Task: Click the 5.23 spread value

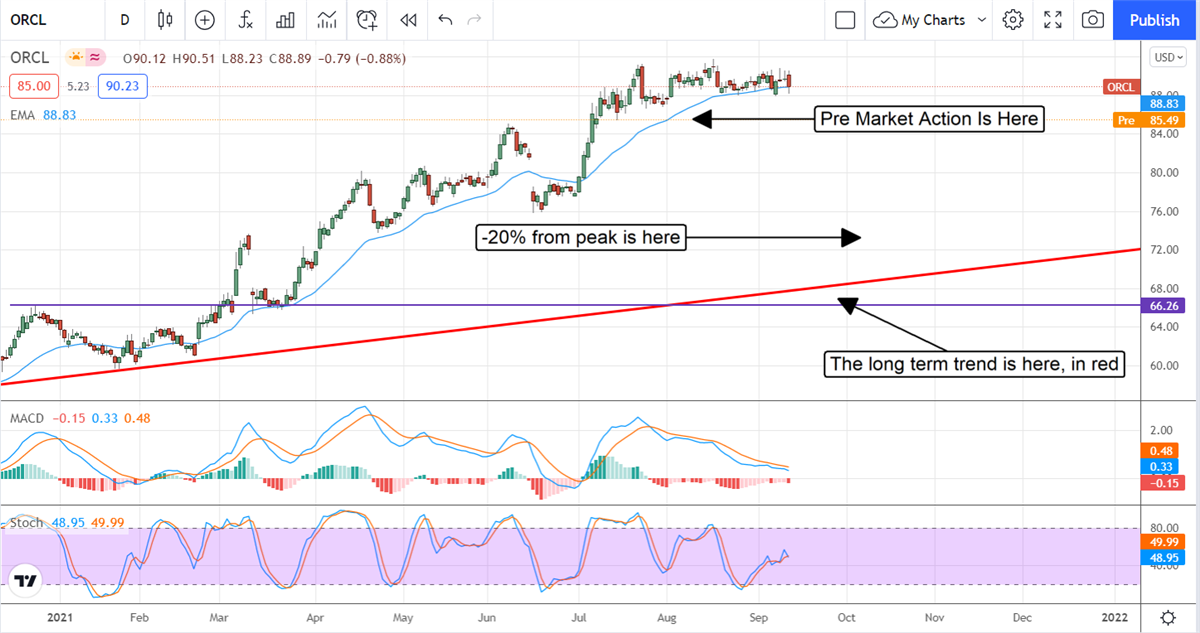Action: pyautogui.click(x=79, y=87)
